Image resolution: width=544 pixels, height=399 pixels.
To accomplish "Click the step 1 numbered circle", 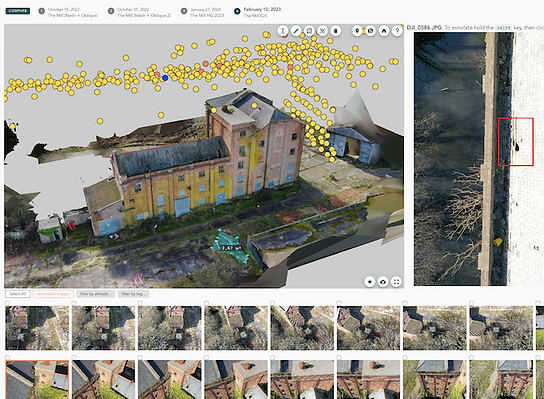I will click(42, 11).
